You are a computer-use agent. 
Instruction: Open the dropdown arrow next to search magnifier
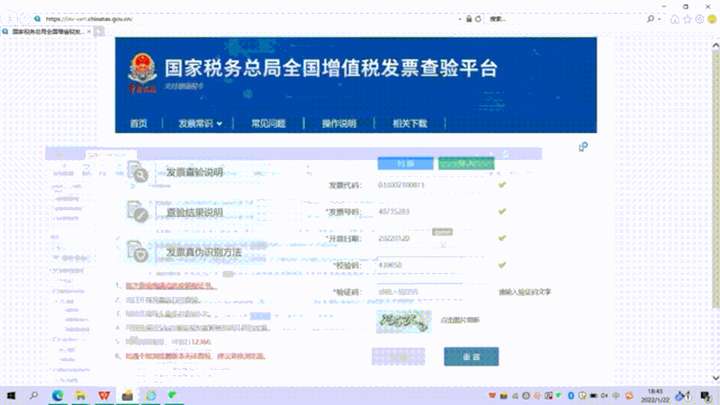[x=659, y=19]
